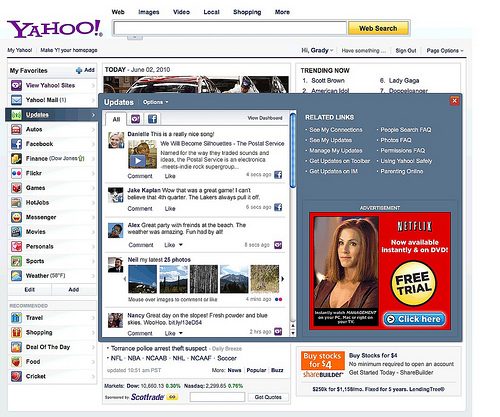Switch to the Facebook updates tab
This screenshot has width=500, height=417.
pyautogui.click(x=152, y=119)
